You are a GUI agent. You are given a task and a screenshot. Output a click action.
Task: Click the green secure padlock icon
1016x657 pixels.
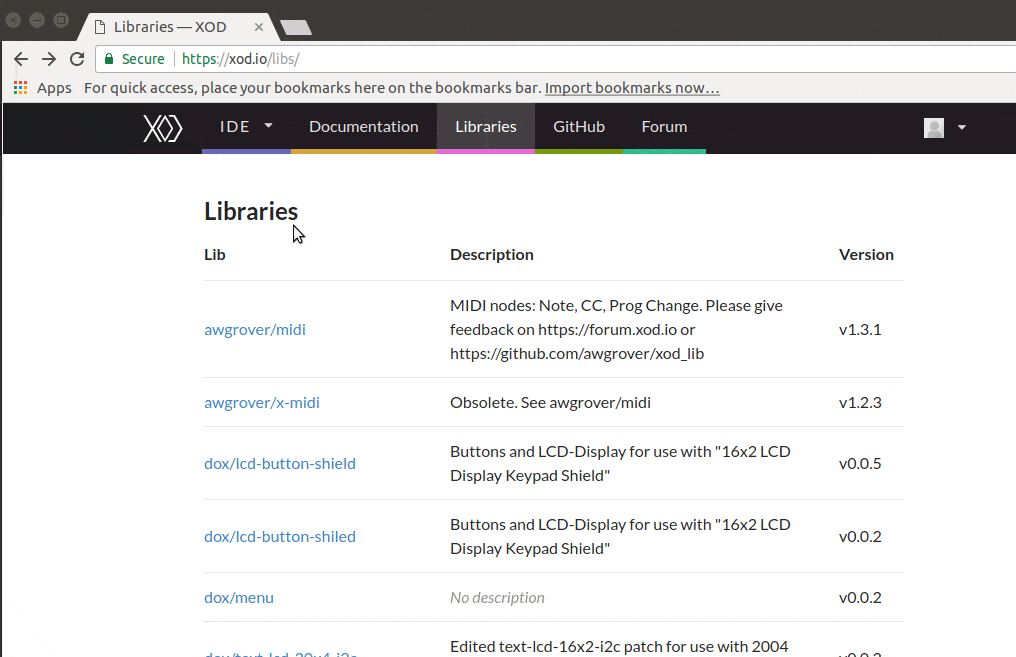click(109, 59)
